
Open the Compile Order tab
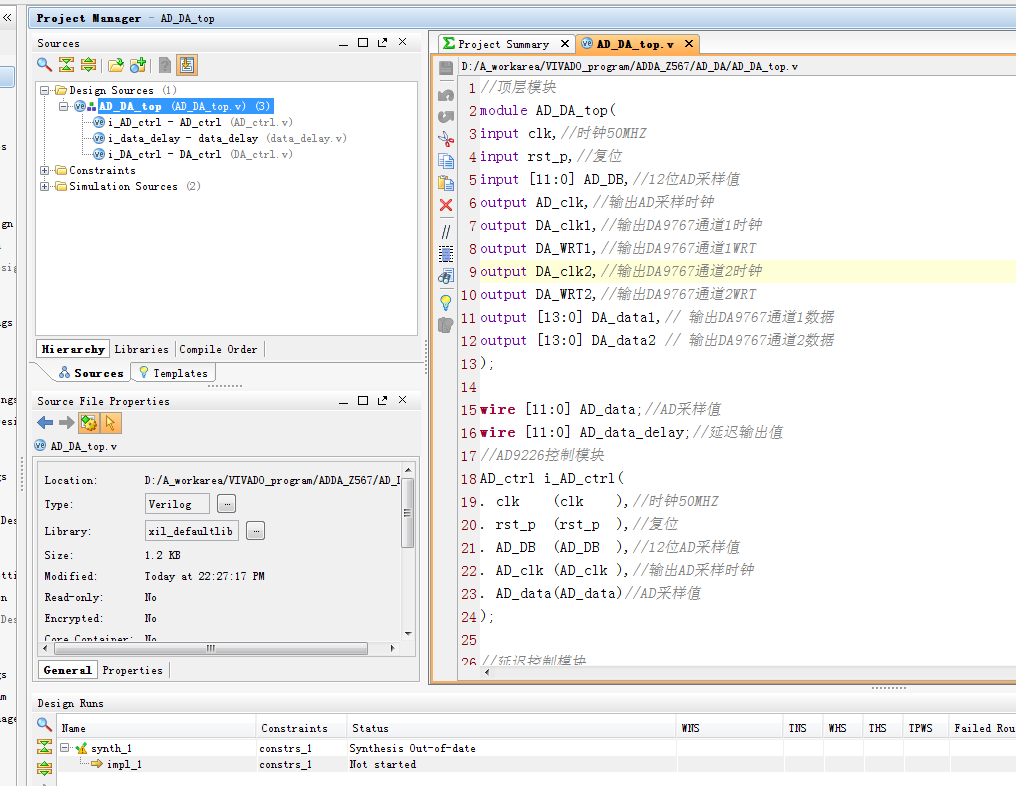[x=218, y=349]
